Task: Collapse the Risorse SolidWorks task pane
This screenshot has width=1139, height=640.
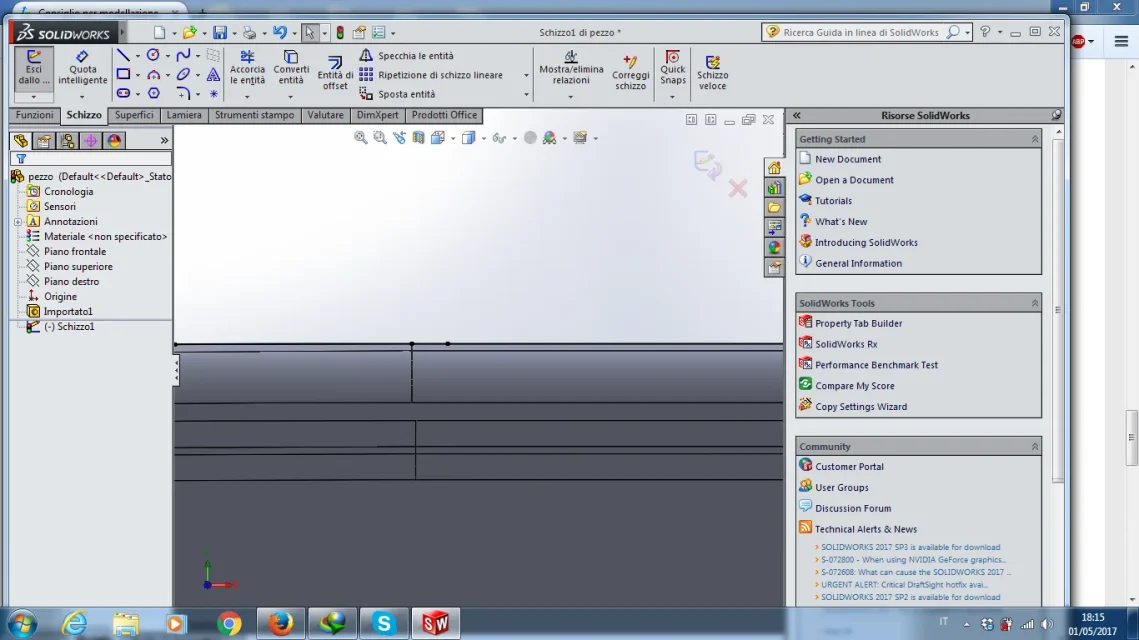Action: 796,115
